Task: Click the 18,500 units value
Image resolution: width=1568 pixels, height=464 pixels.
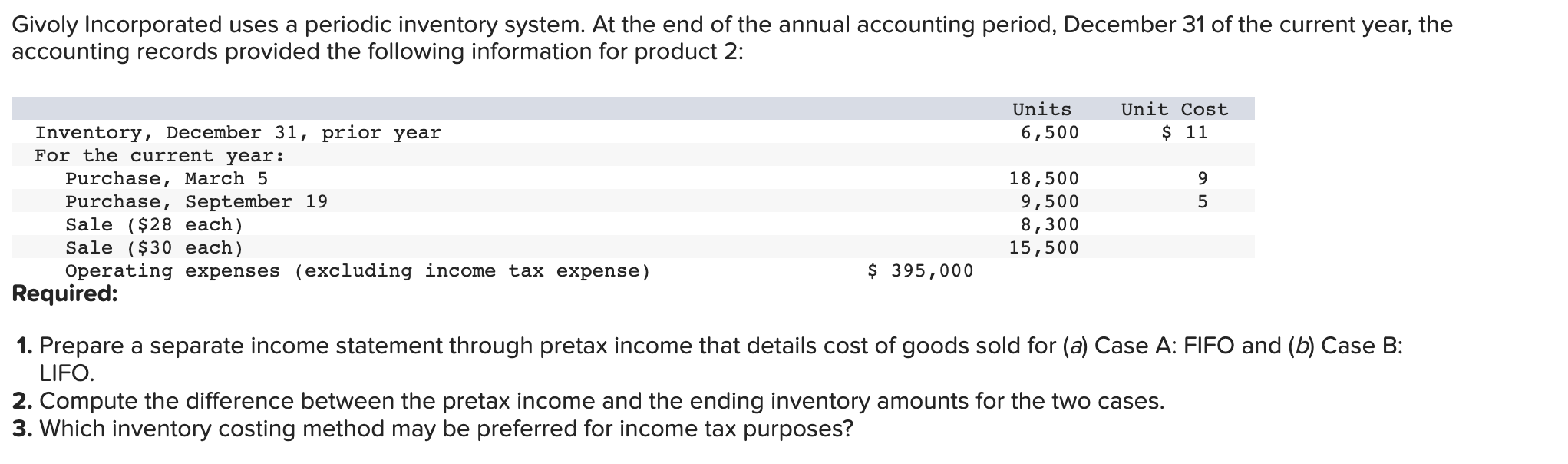Action: pos(1044,178)
